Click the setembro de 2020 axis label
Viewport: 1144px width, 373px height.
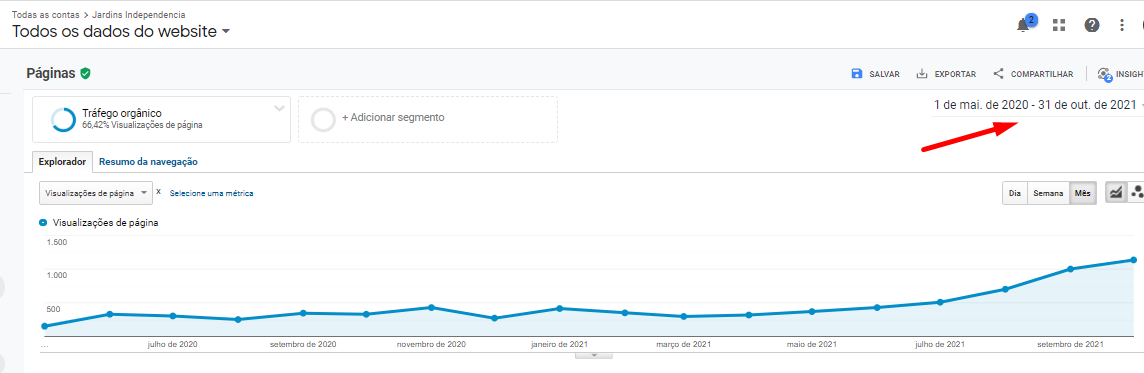pos(303,344)
